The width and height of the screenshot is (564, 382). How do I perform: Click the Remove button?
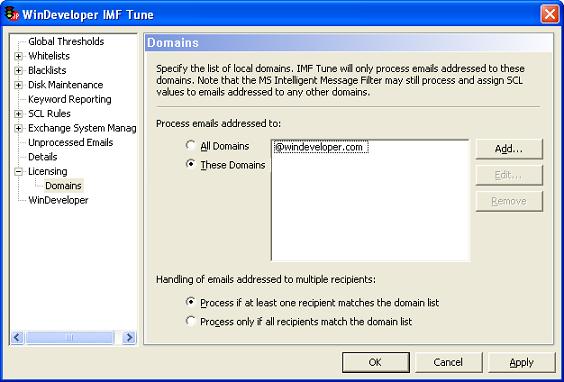click(509, 201)
